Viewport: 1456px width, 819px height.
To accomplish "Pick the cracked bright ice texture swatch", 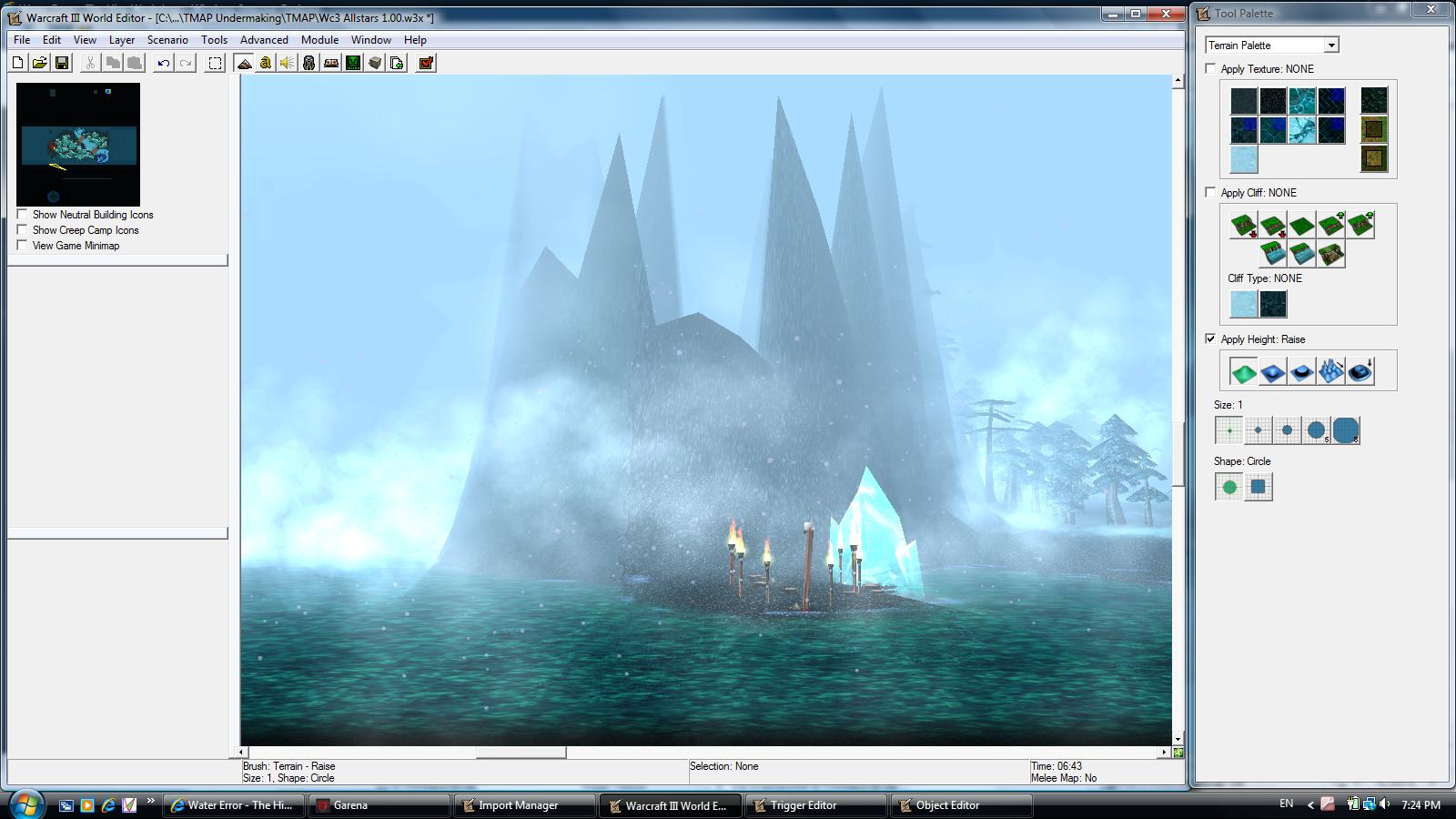I will click(x=1302, y=130).
